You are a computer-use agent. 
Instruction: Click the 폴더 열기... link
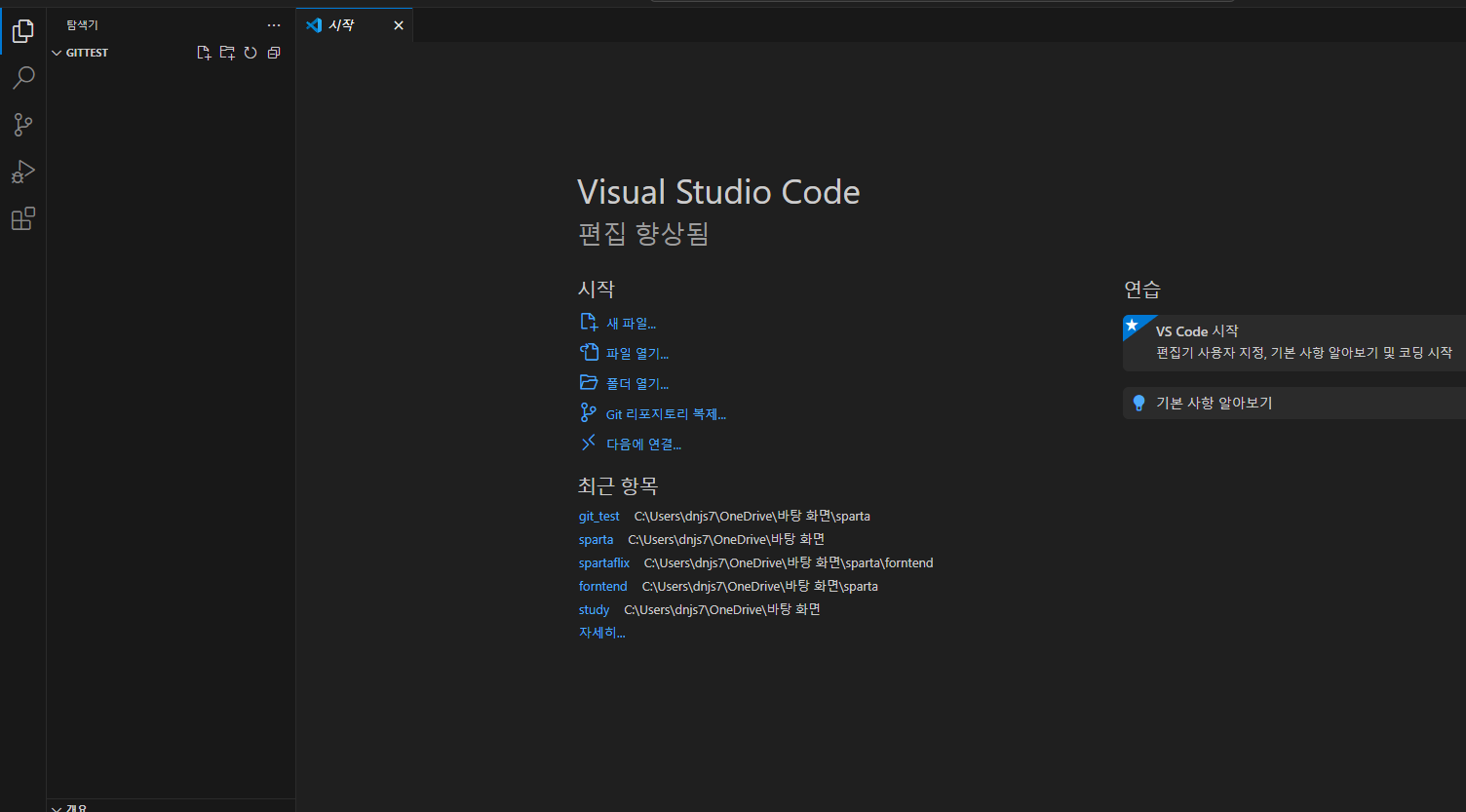click(x=637, y=384)
